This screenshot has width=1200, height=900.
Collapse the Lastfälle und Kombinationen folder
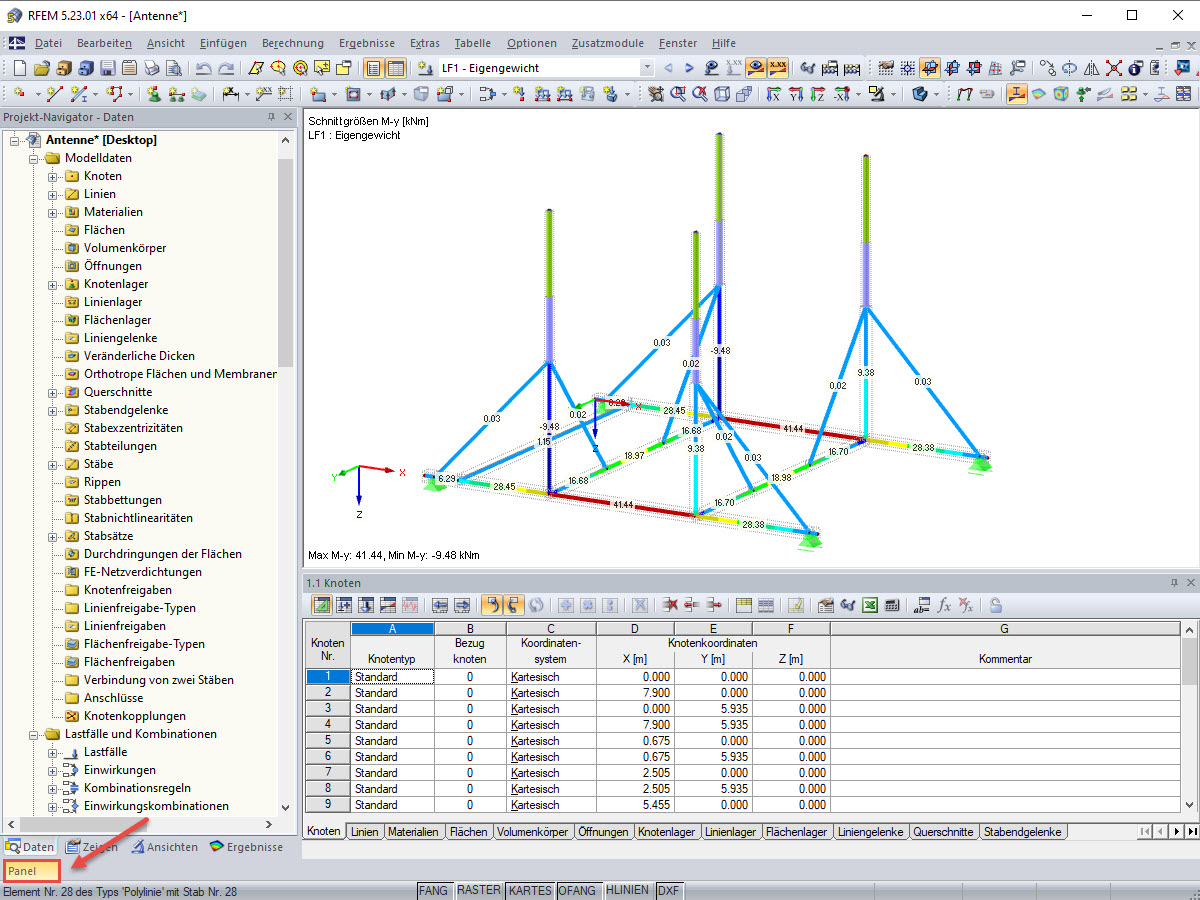[x=33, y=734]
